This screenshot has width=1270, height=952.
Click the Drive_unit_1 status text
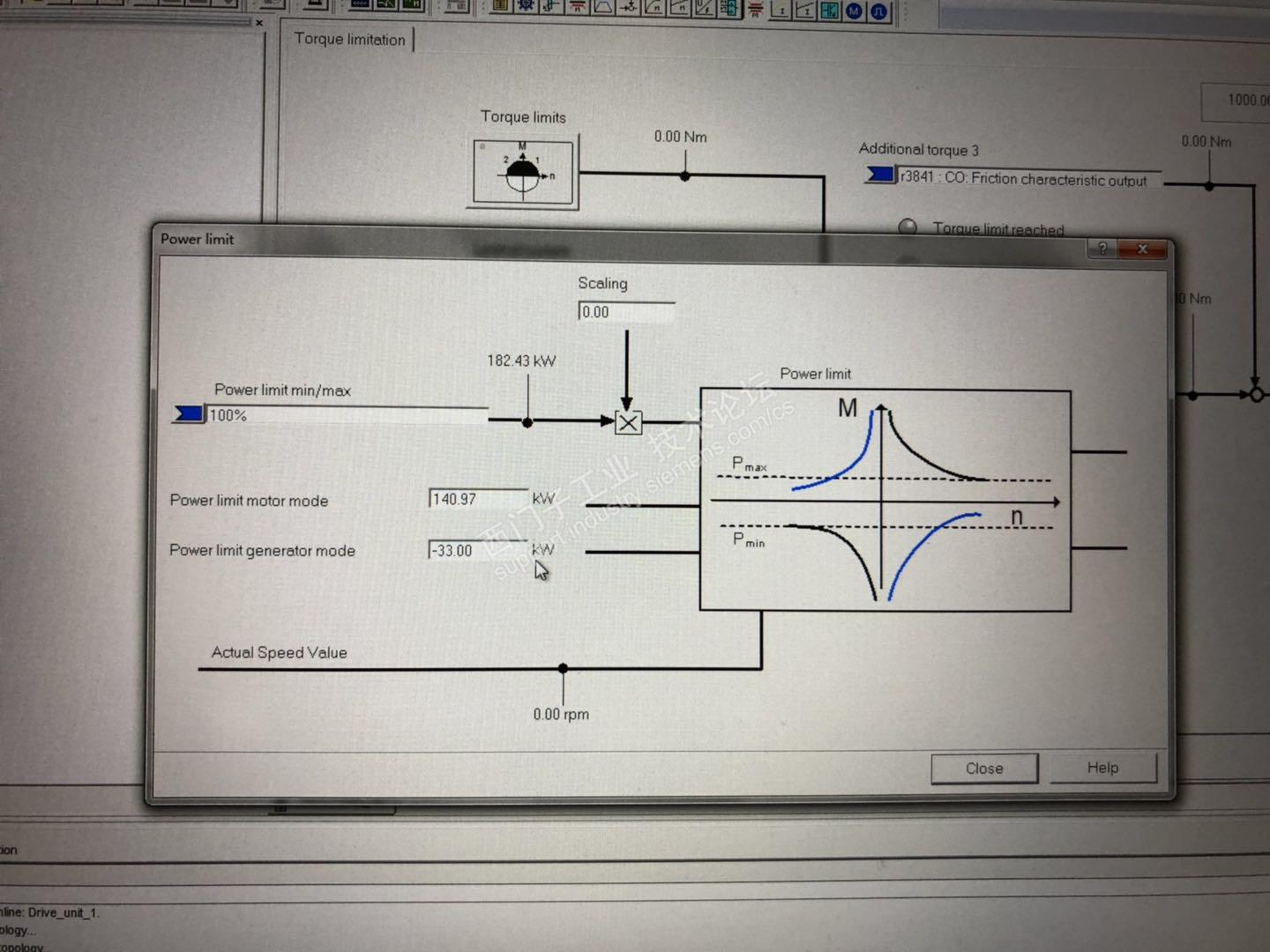[63, 912]
